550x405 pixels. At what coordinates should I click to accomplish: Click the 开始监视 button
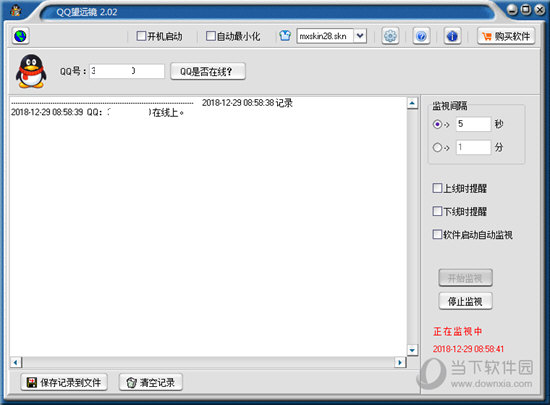[465, 278]
